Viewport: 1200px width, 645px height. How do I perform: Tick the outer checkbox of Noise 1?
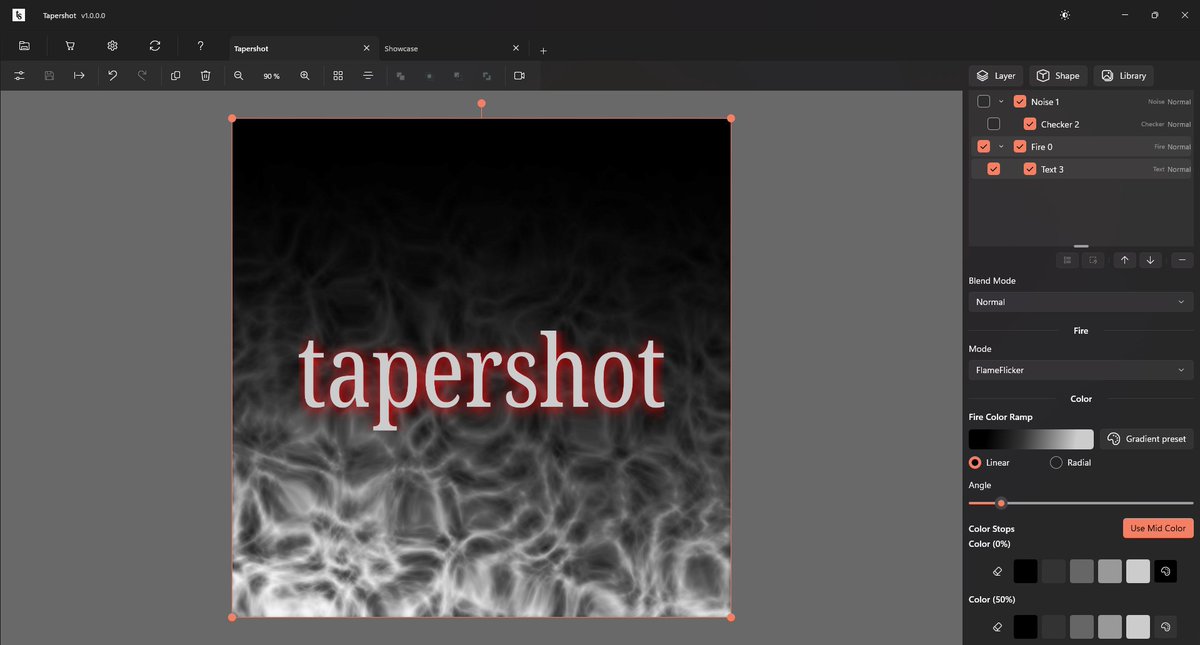[x=984, y=101]
